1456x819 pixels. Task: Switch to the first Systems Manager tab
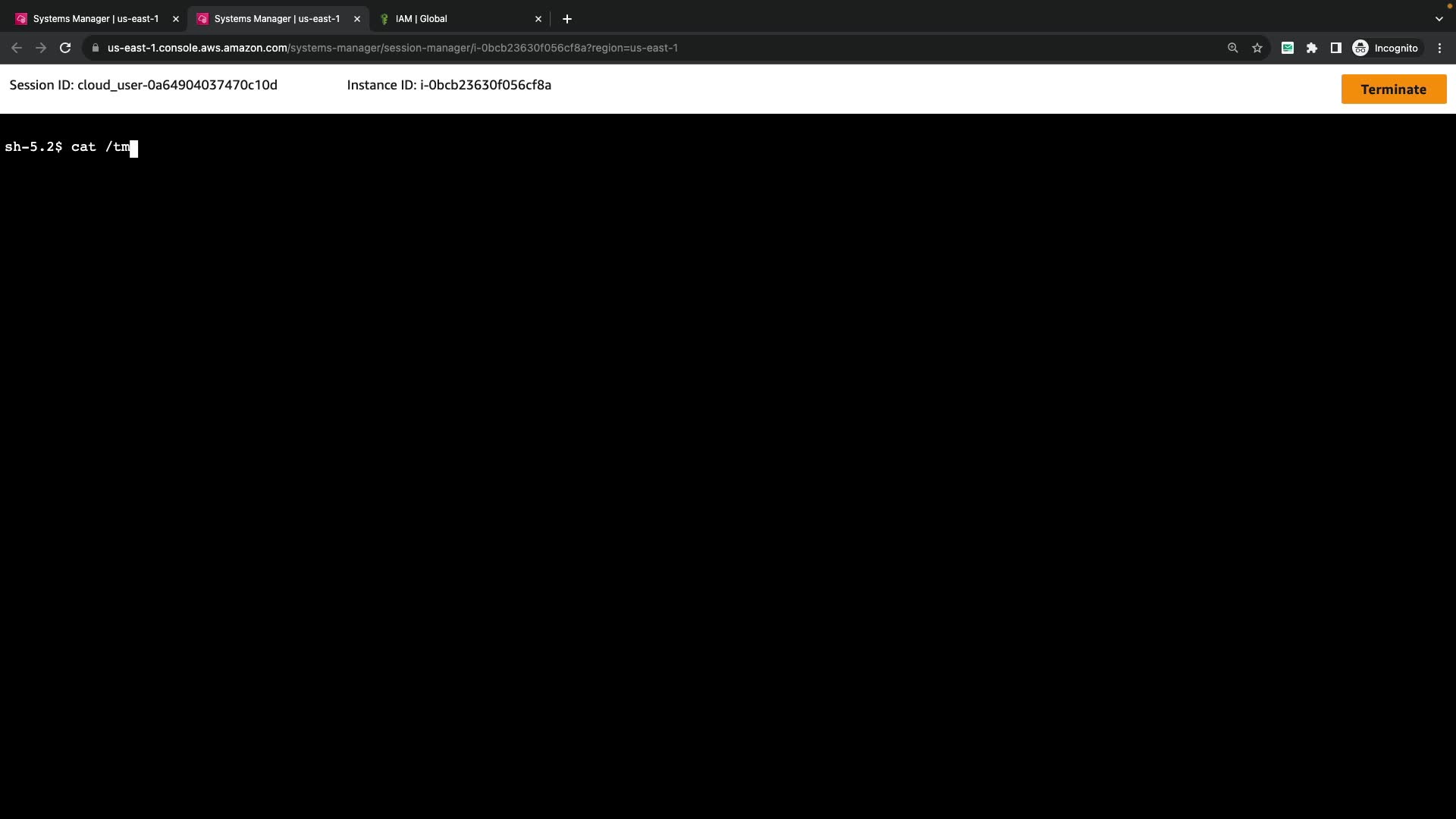click(96, 19)
